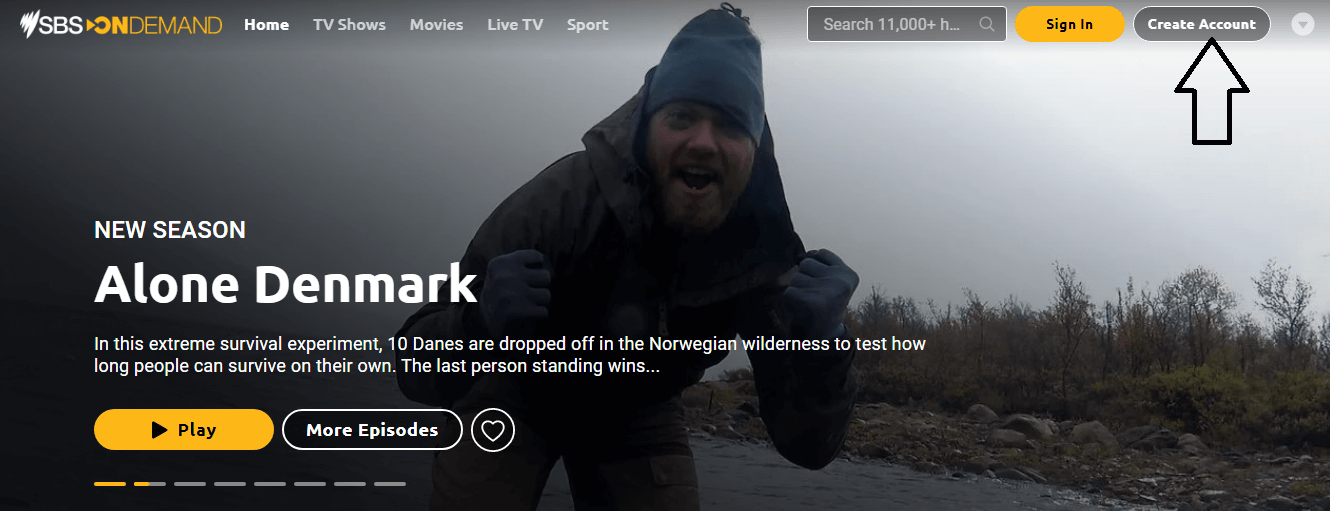The height and width of the screenshot is (511, 1330).
Task: Click the Alone Denmark title
Action: click(286, 285)
